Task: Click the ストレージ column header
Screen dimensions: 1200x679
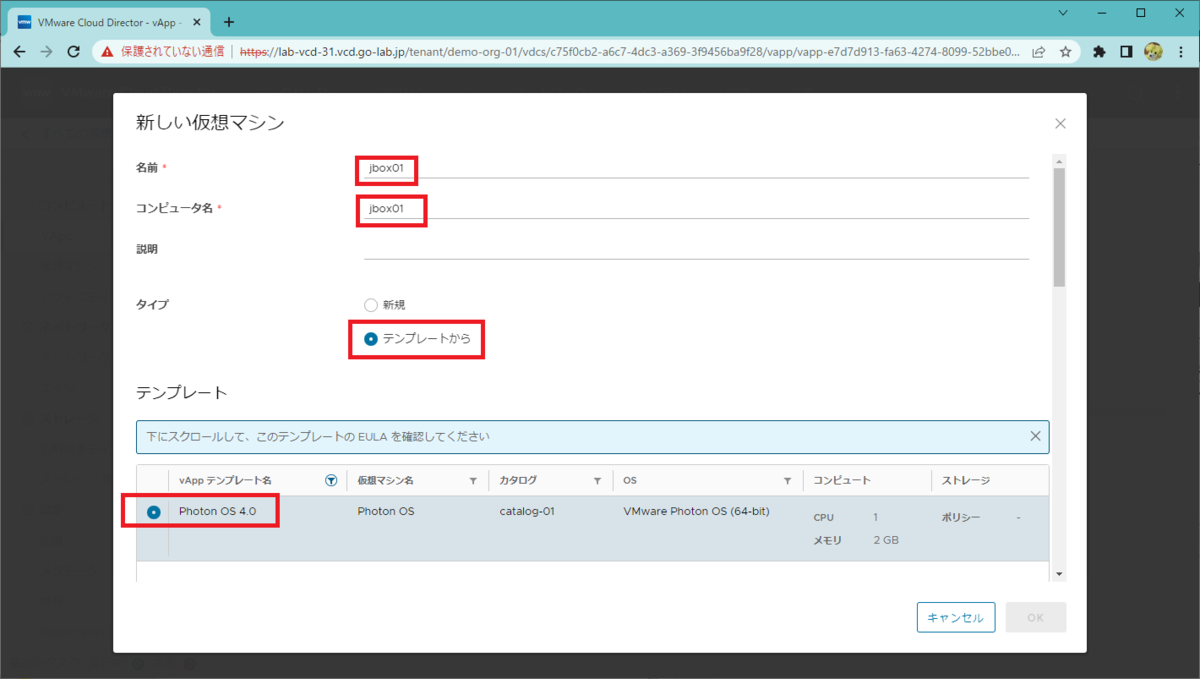Action: coord(965,481)
